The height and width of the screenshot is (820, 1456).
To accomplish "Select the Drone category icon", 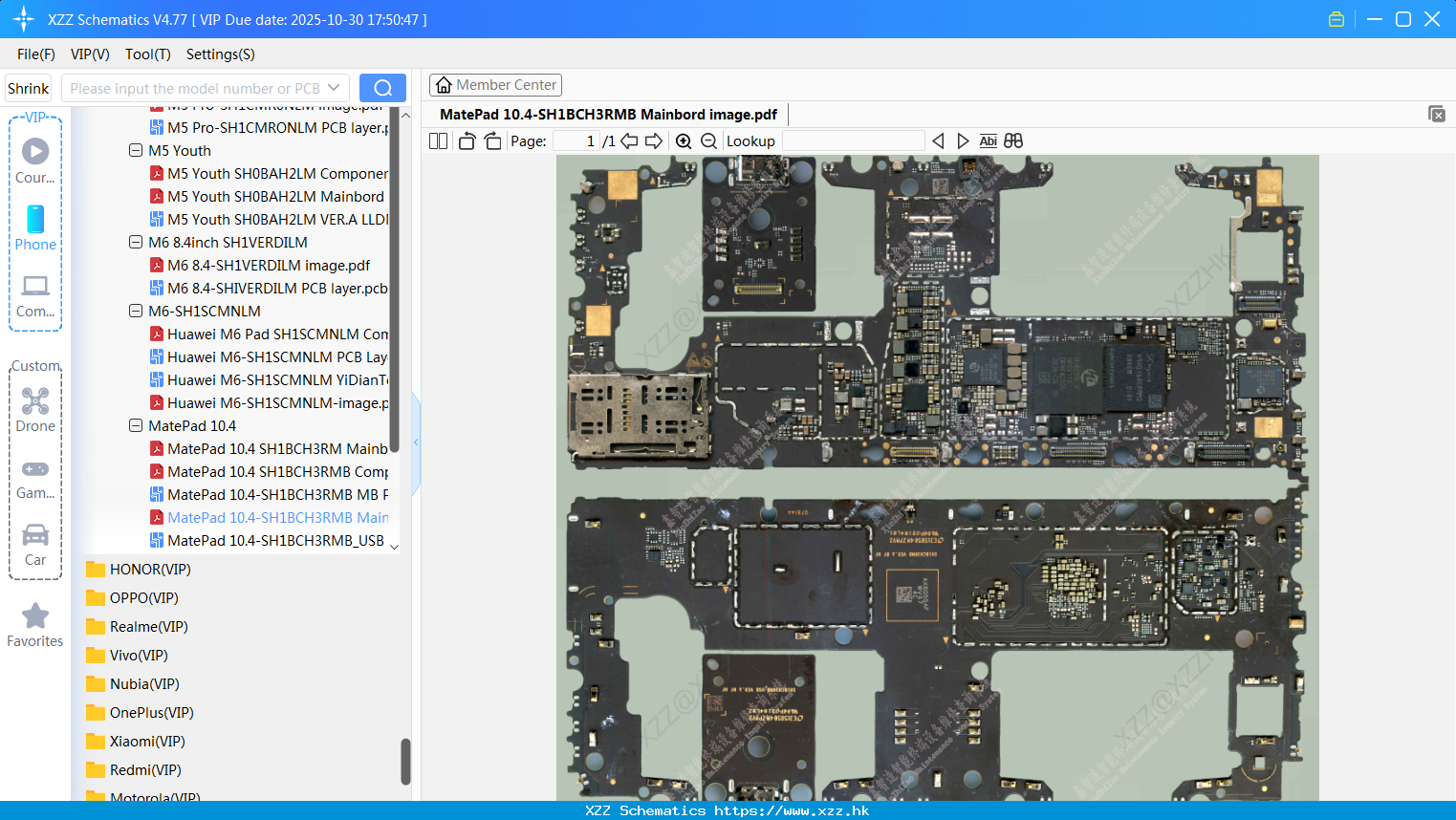I will pyautogui.click(x=35, y=410).
